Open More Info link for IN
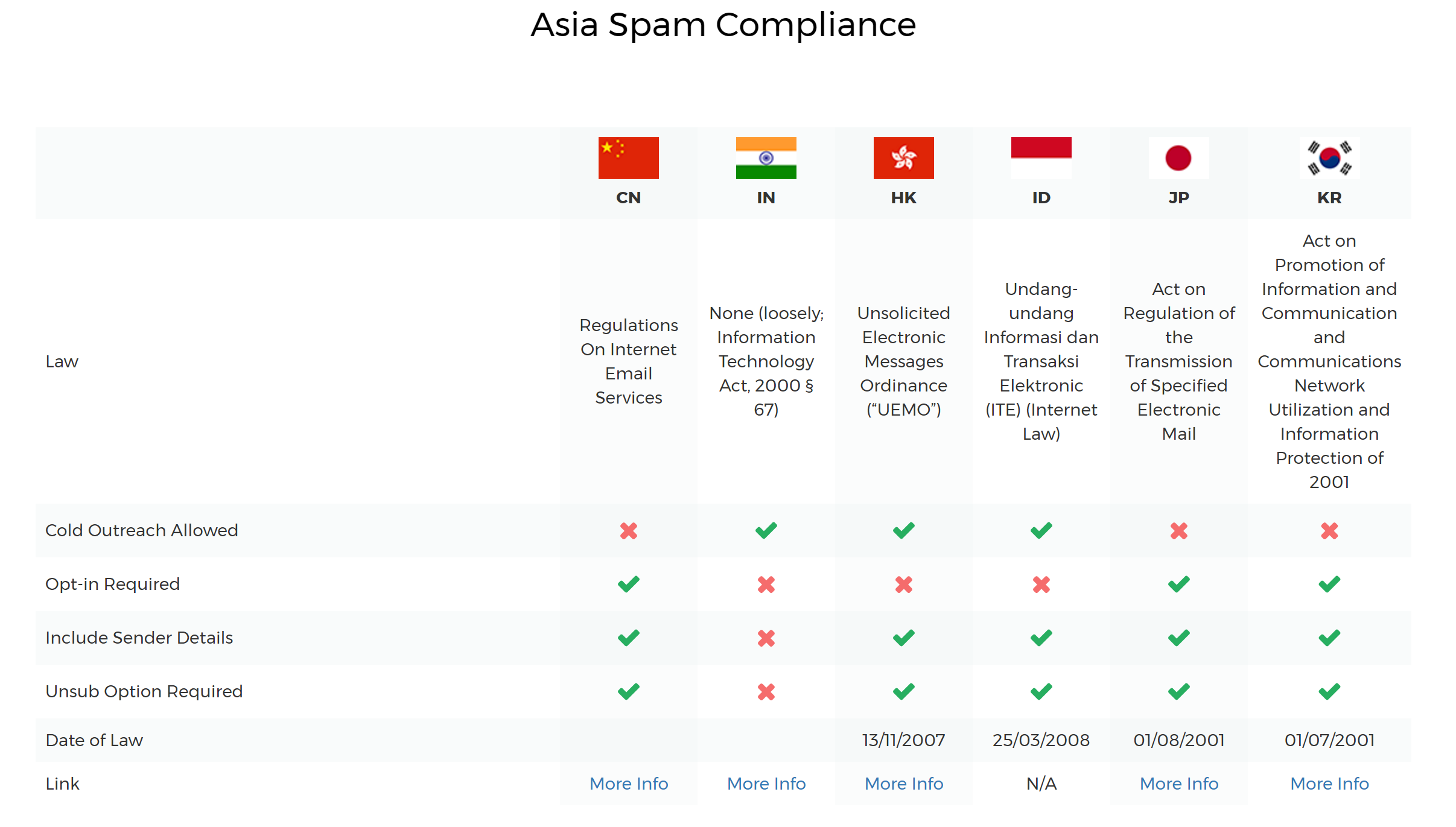 point(766,784)
